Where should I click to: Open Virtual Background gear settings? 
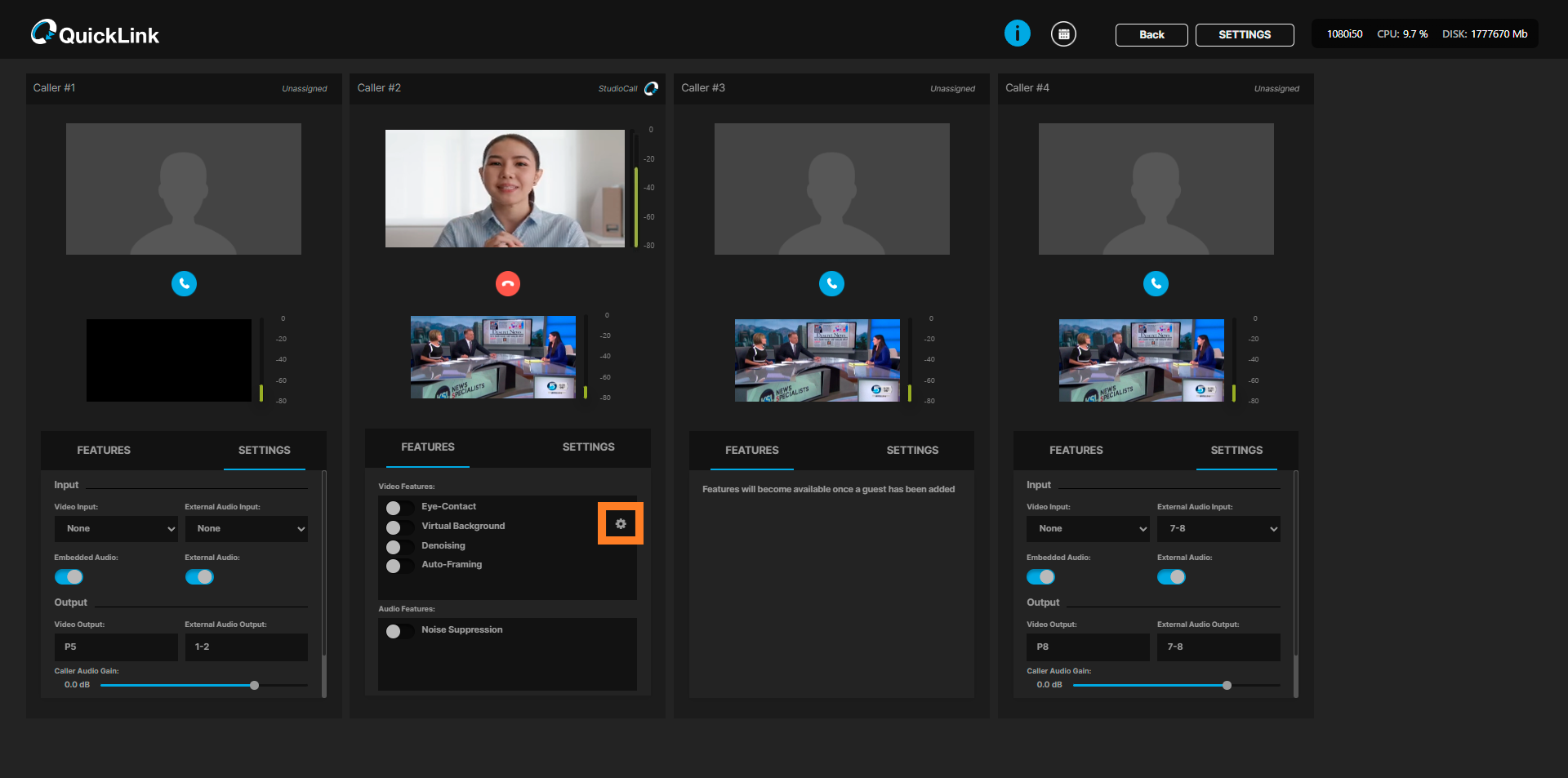click(x=621, y=524)
